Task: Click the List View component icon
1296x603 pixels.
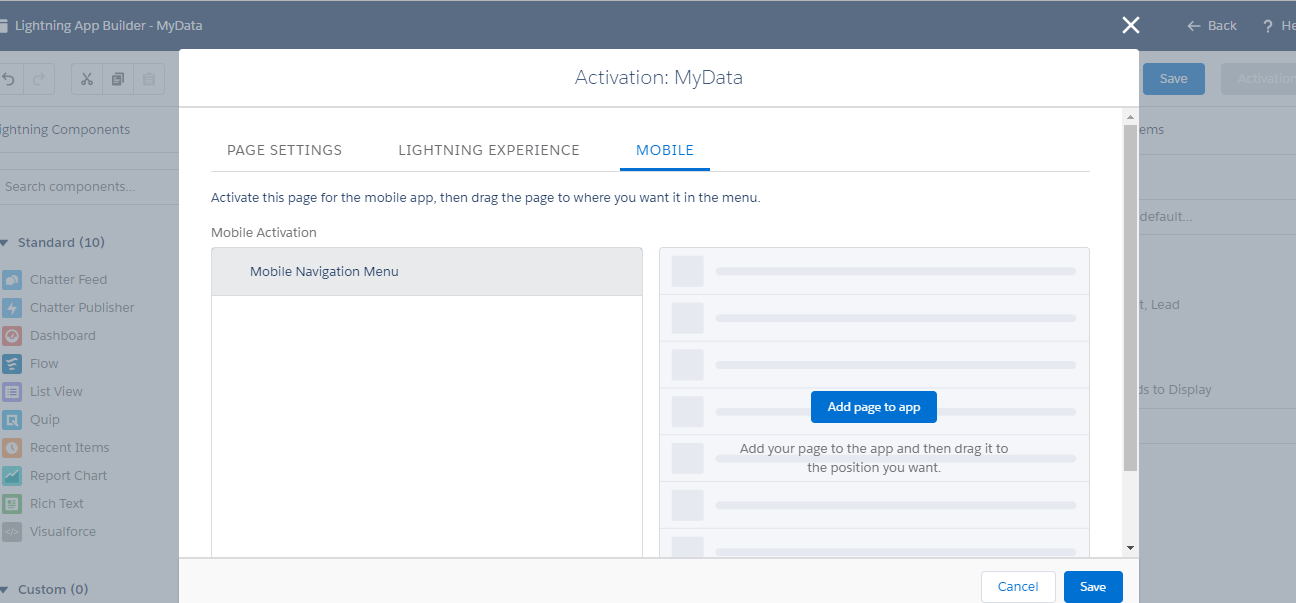Action: (x=12, y=392)
